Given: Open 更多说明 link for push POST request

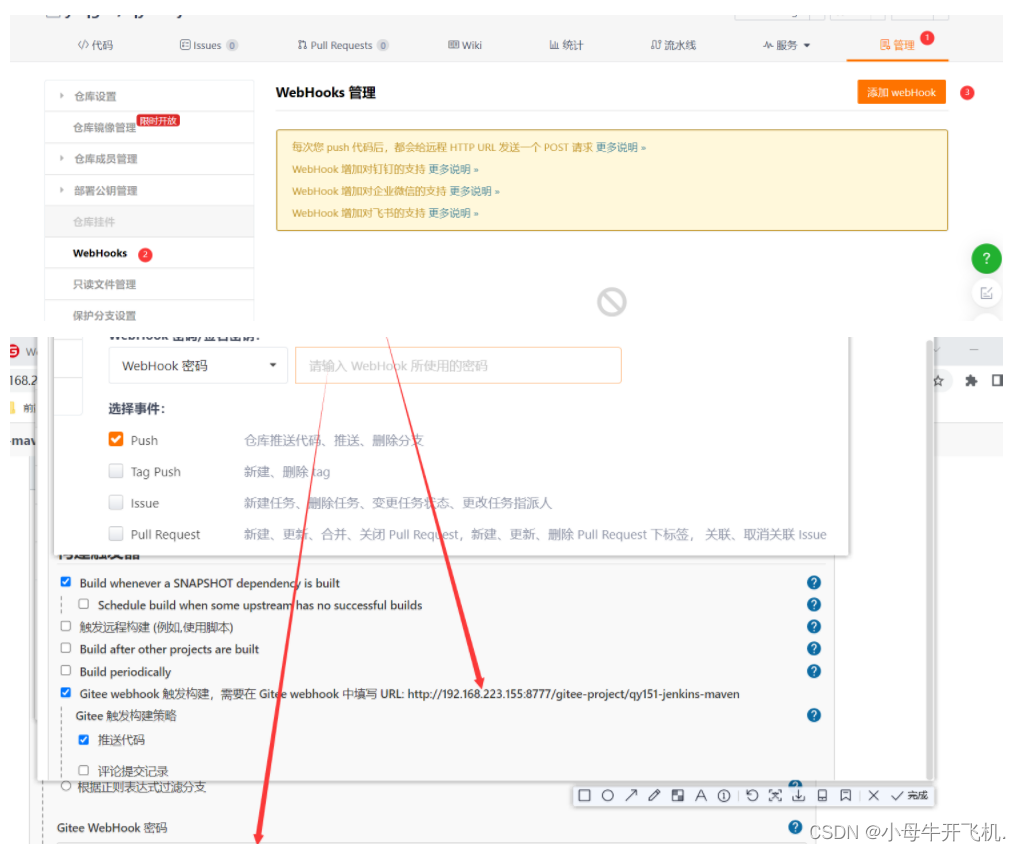Looking at the screenshot, I should pyautogui.click(x=620, y=148).
